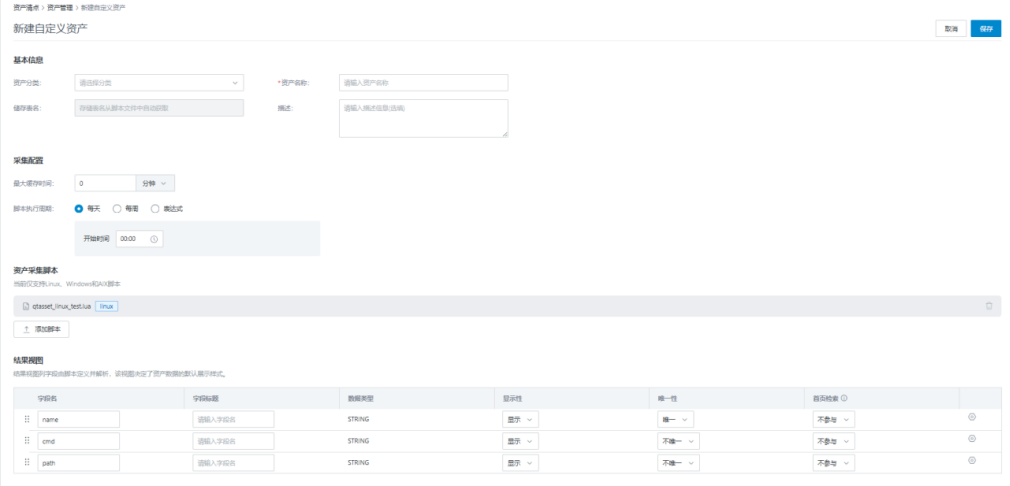Open the 唯一 dropdown in name row
The height and width of the screenshot is (486, 1010).
[x=675, y=419]
